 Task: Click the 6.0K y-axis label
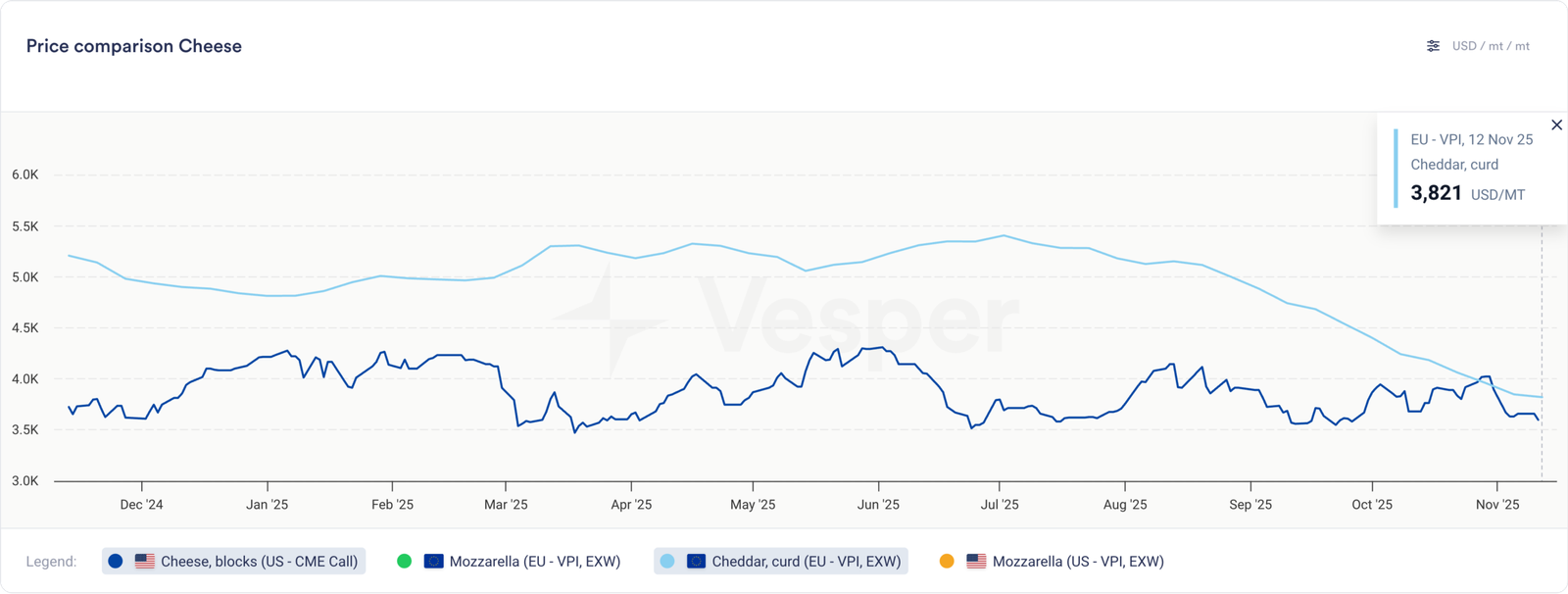tap(25, 174)
